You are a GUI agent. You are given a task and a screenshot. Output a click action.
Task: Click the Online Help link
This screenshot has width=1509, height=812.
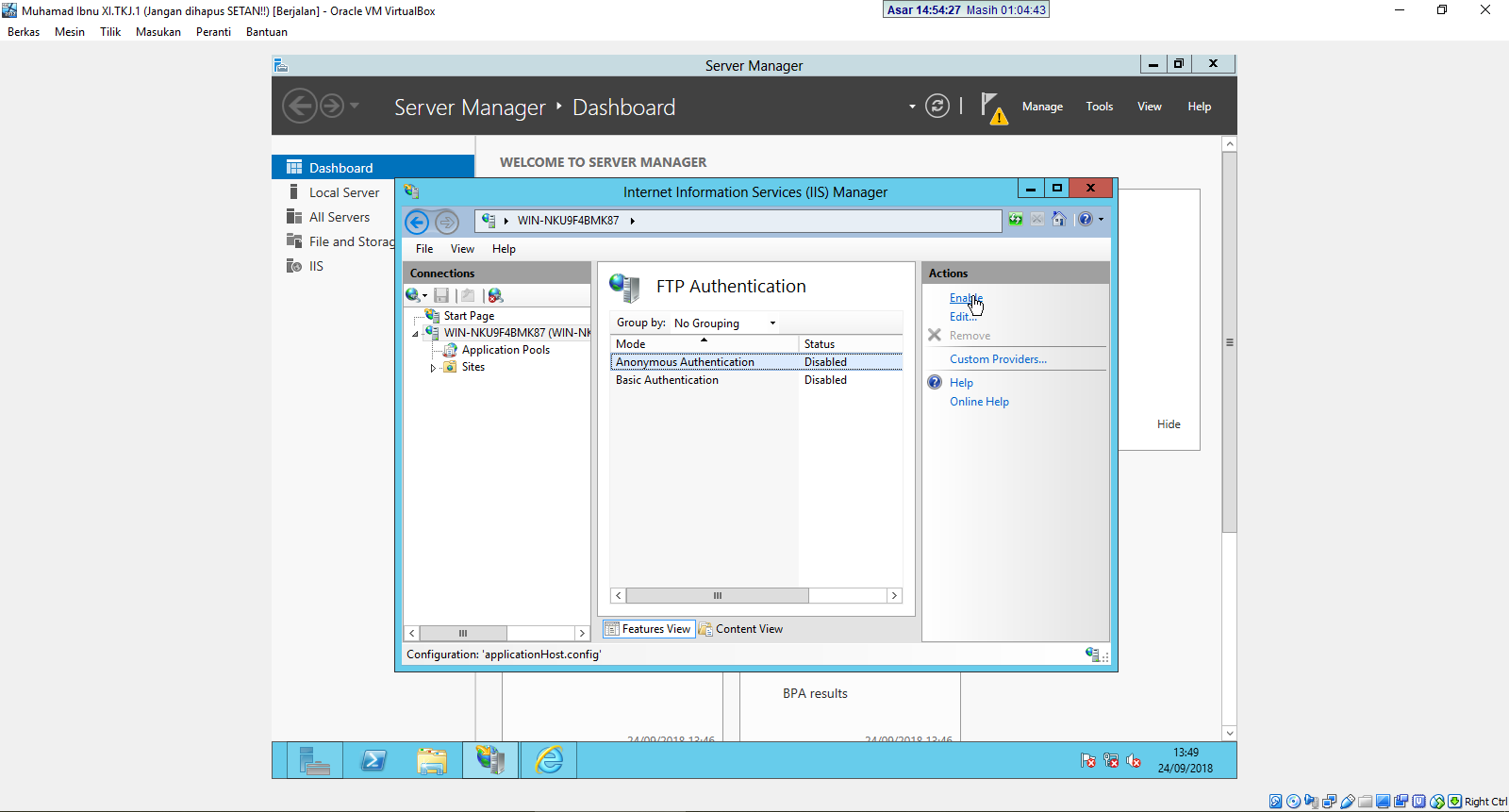[979, 402]
